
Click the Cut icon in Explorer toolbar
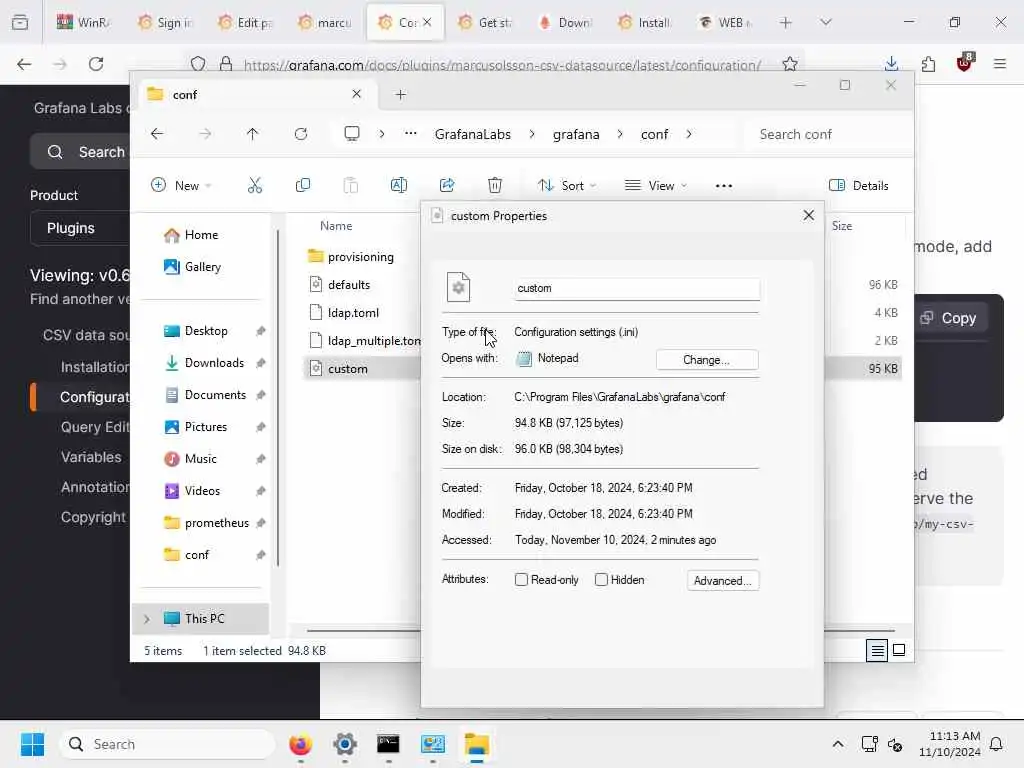tap(255, 185)
